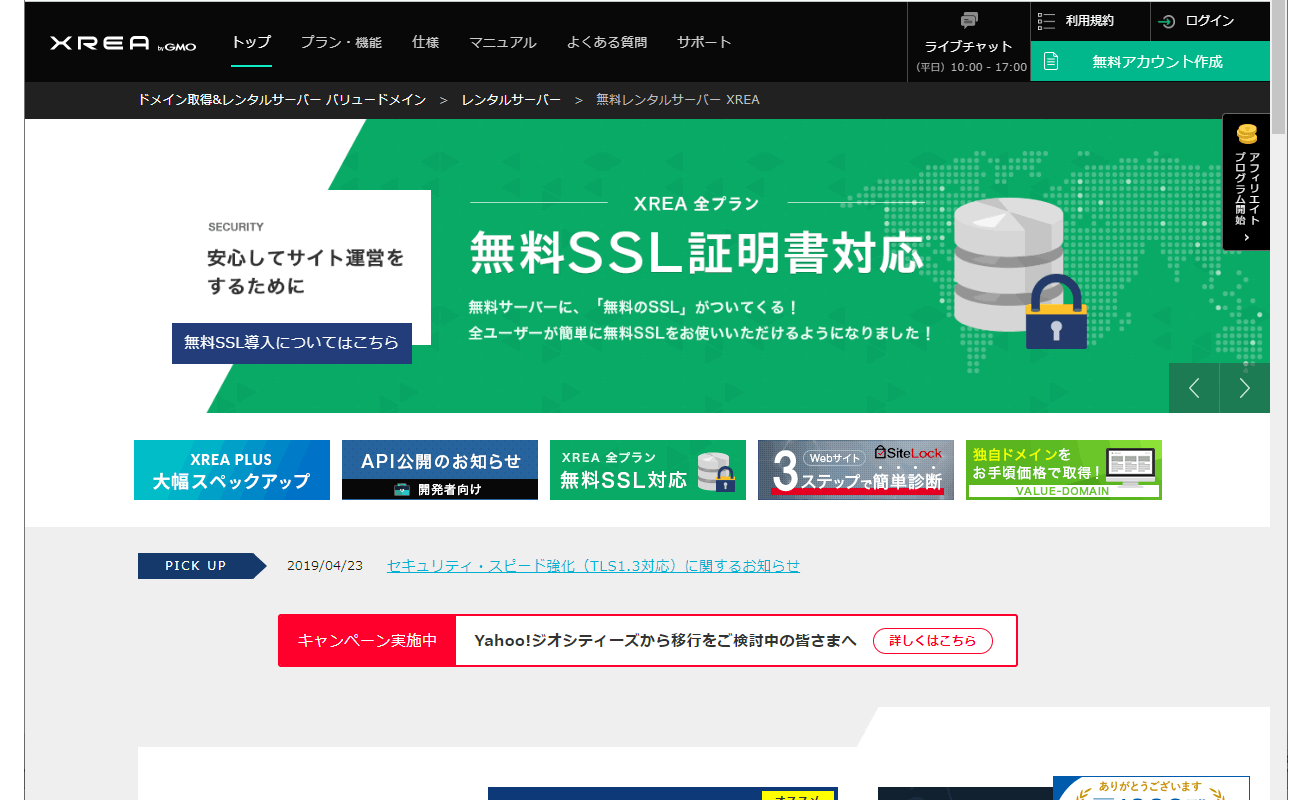Open よくある質問 in the navigation bar

pyautogui.click(x=606, y=42)
